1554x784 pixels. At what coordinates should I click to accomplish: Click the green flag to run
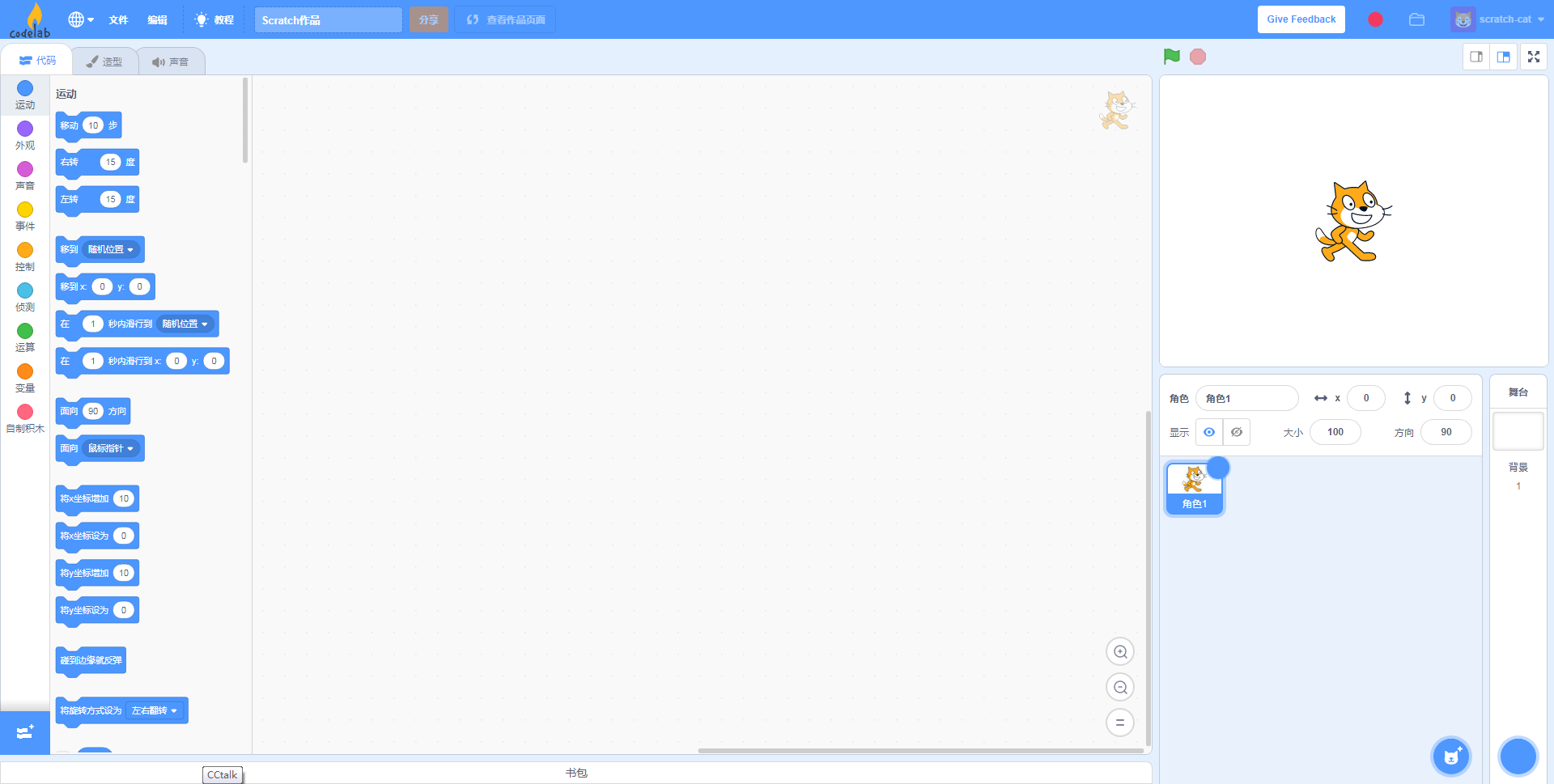point(1171,57)
